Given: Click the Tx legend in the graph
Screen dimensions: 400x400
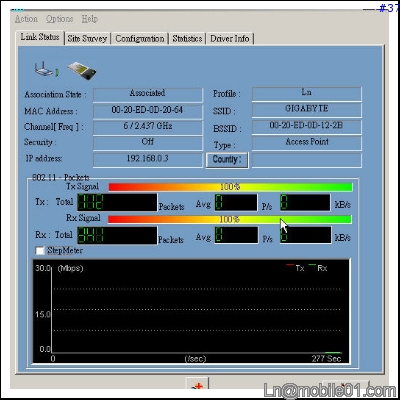Looking at the screenshot, I should tap(295, 268).
